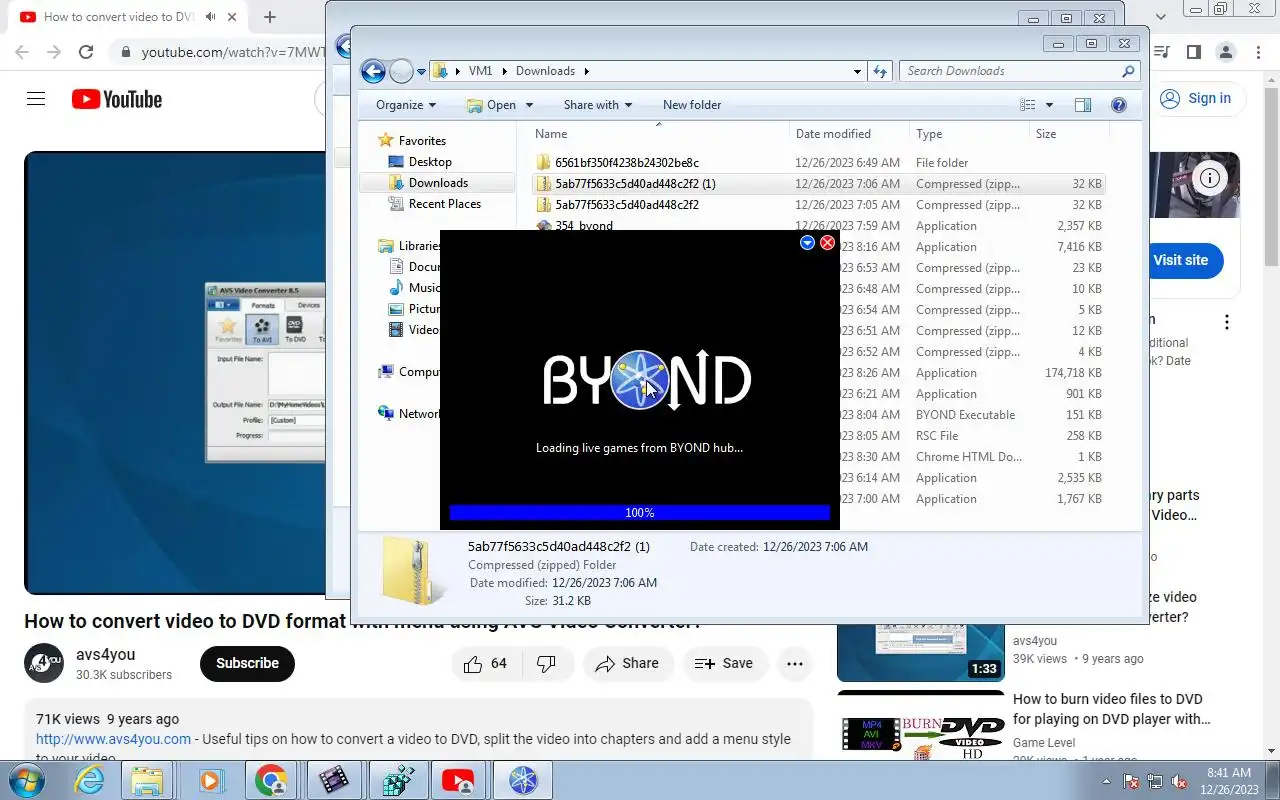The width and height of the screenshot is (1280, 800).
Task: Open BYOND from the taskbar
Action: click(x=524, y=780)
